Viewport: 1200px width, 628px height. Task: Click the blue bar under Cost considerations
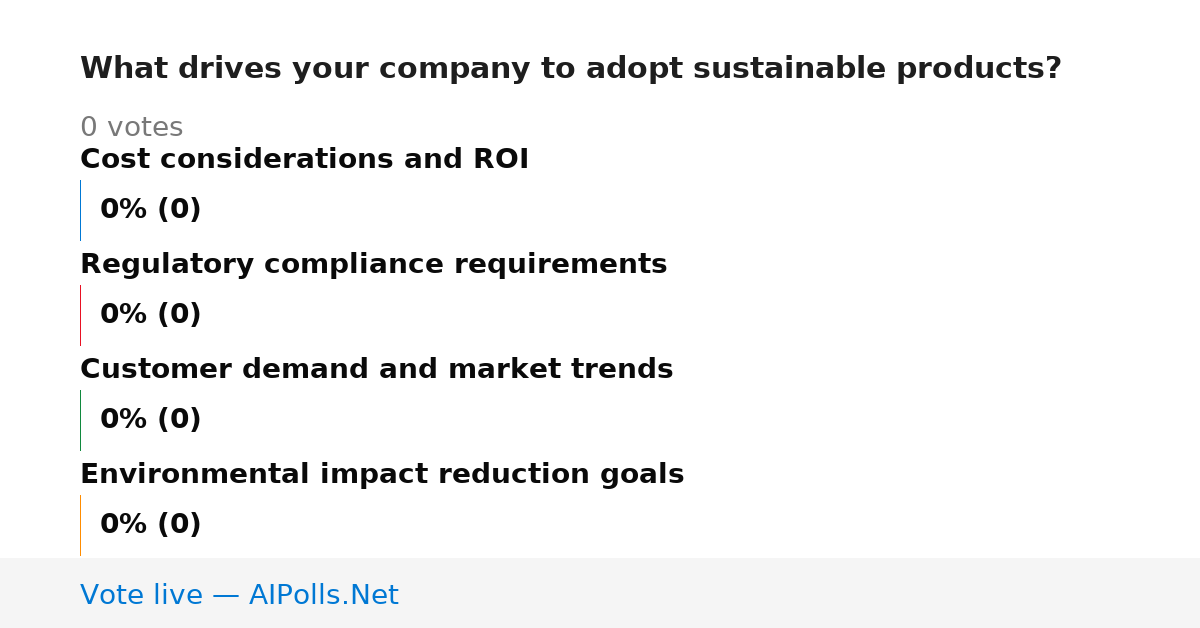pos(80,210)
